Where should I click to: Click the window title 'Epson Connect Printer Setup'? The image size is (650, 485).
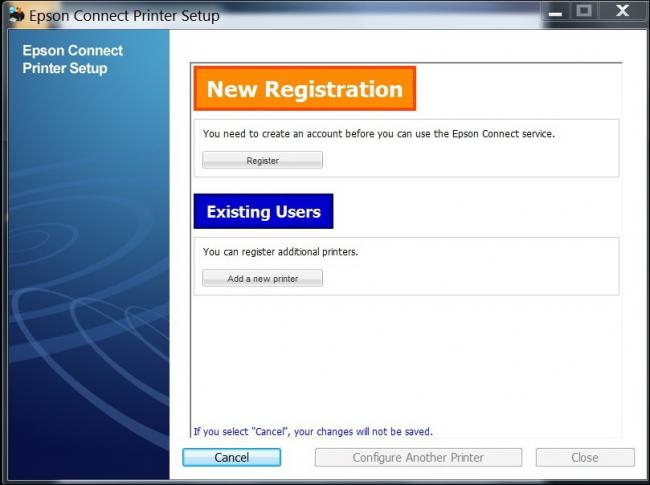click(x=124, y=16)
